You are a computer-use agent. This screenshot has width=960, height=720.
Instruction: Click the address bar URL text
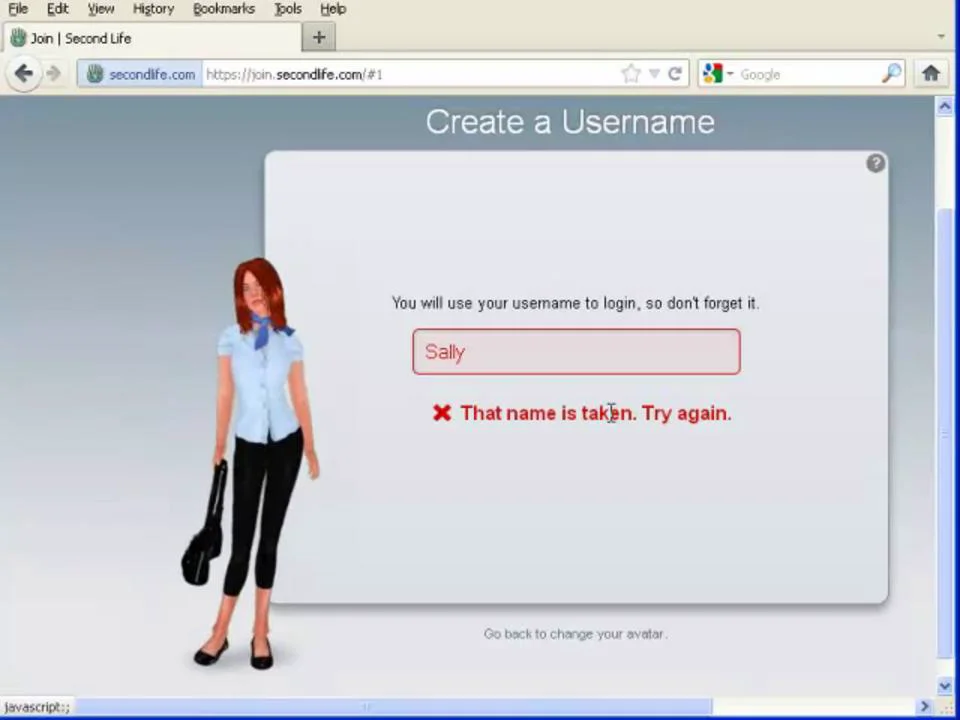coord(294,75)
